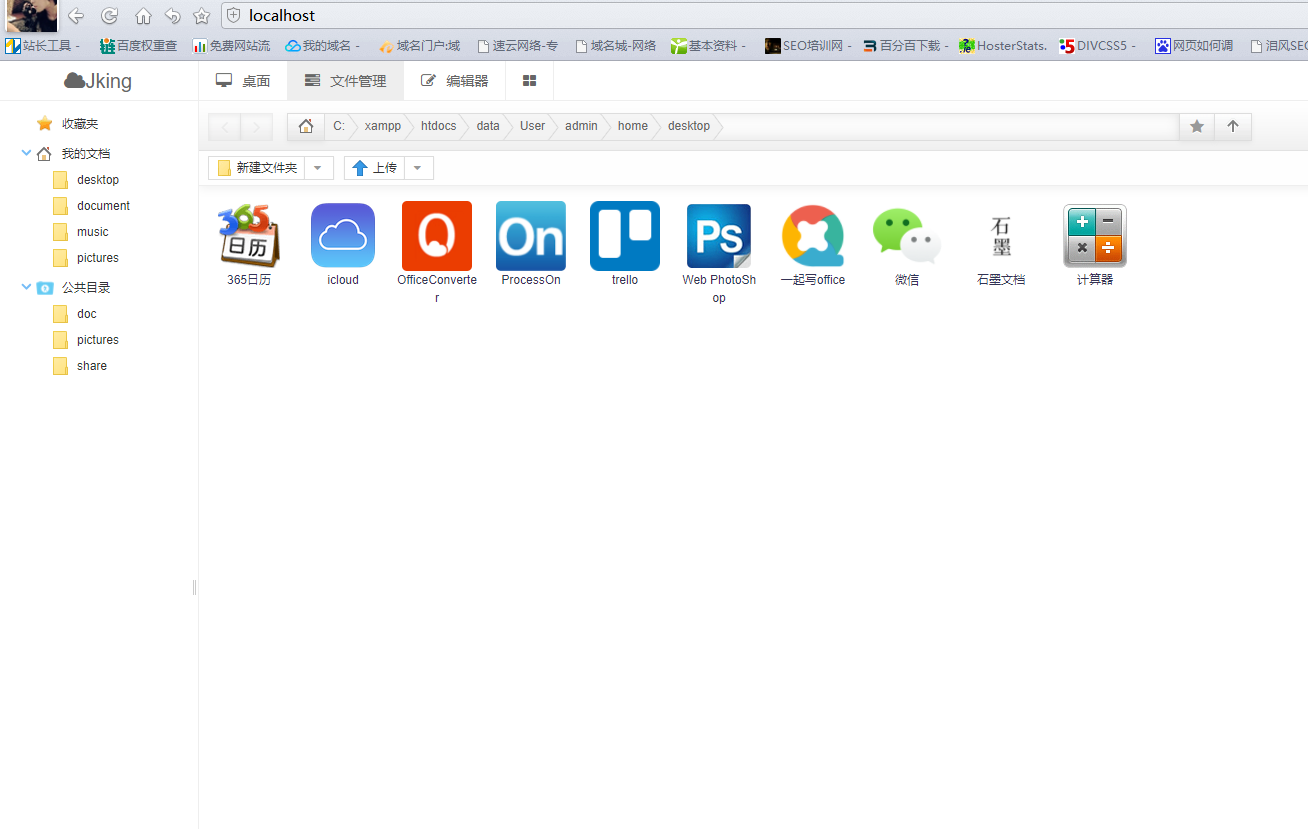1308x829 pixels.
Task: Open the OfficeConverter app icon
Action: [437, 236]
